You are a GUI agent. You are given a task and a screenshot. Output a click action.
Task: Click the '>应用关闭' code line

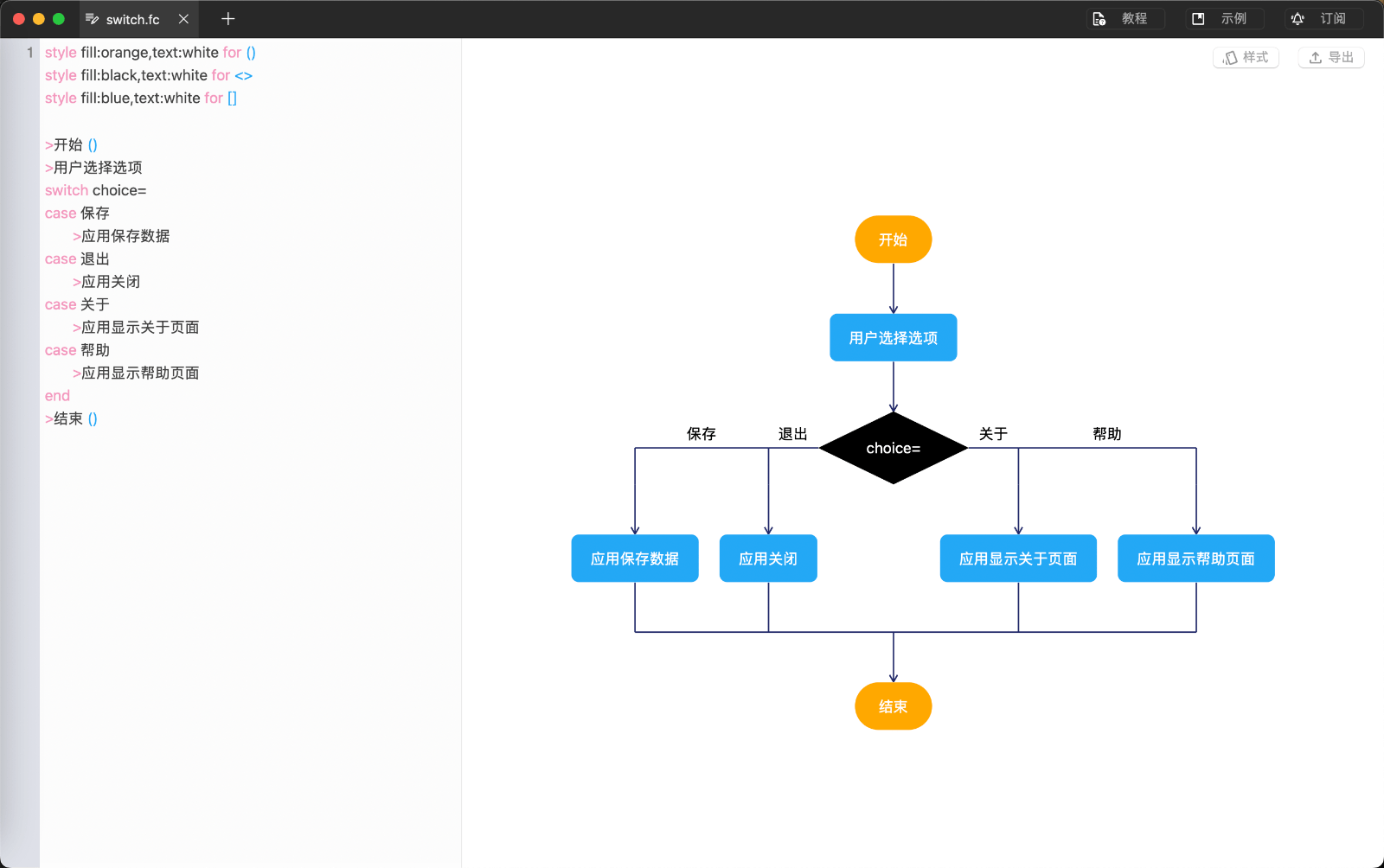click(x=106, y=282)
